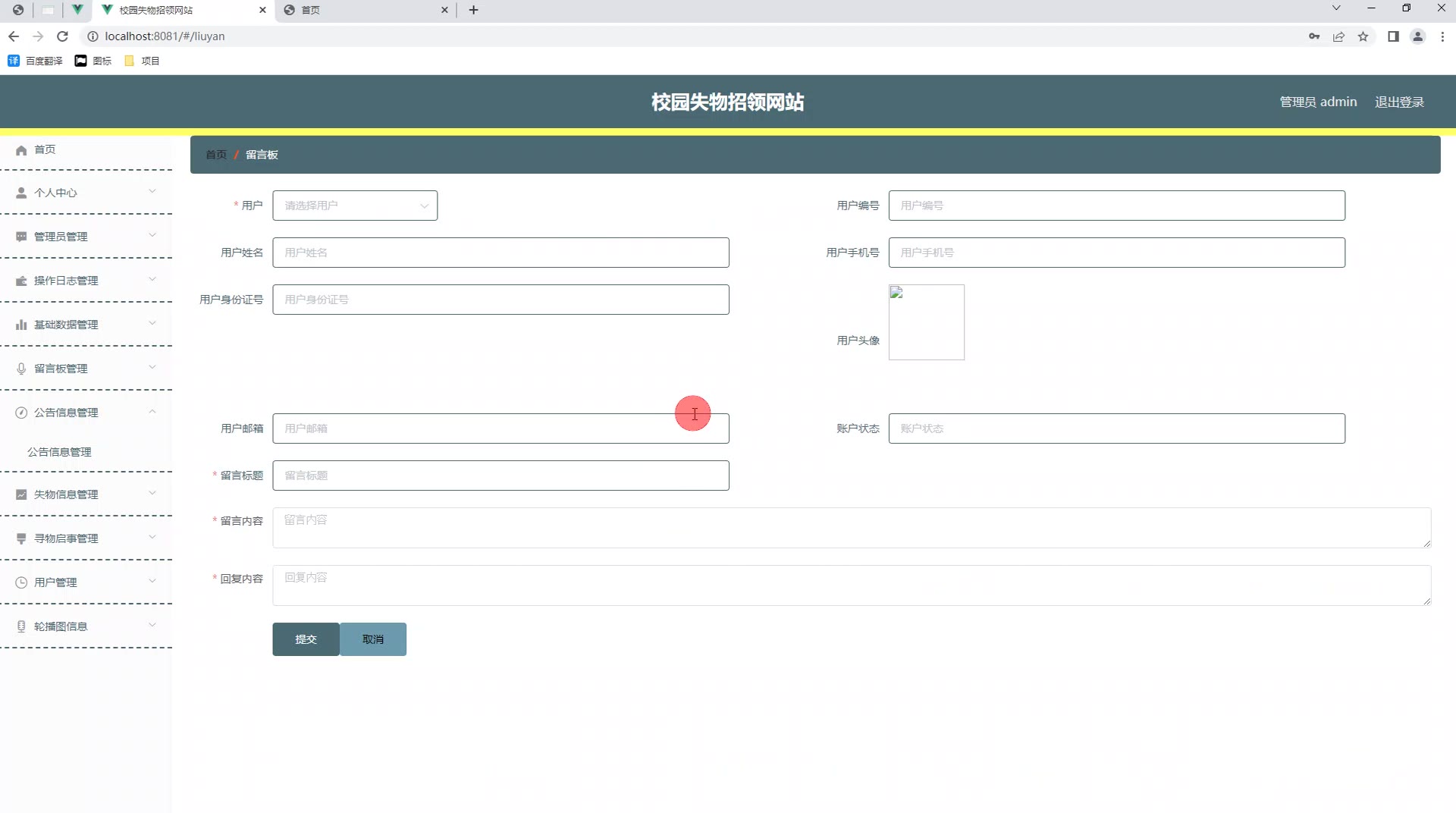Open the 项目 bookmarks folder
The height and width of the screenshot is (813, 1456).
pyautogui.click(x=142, y=61)
